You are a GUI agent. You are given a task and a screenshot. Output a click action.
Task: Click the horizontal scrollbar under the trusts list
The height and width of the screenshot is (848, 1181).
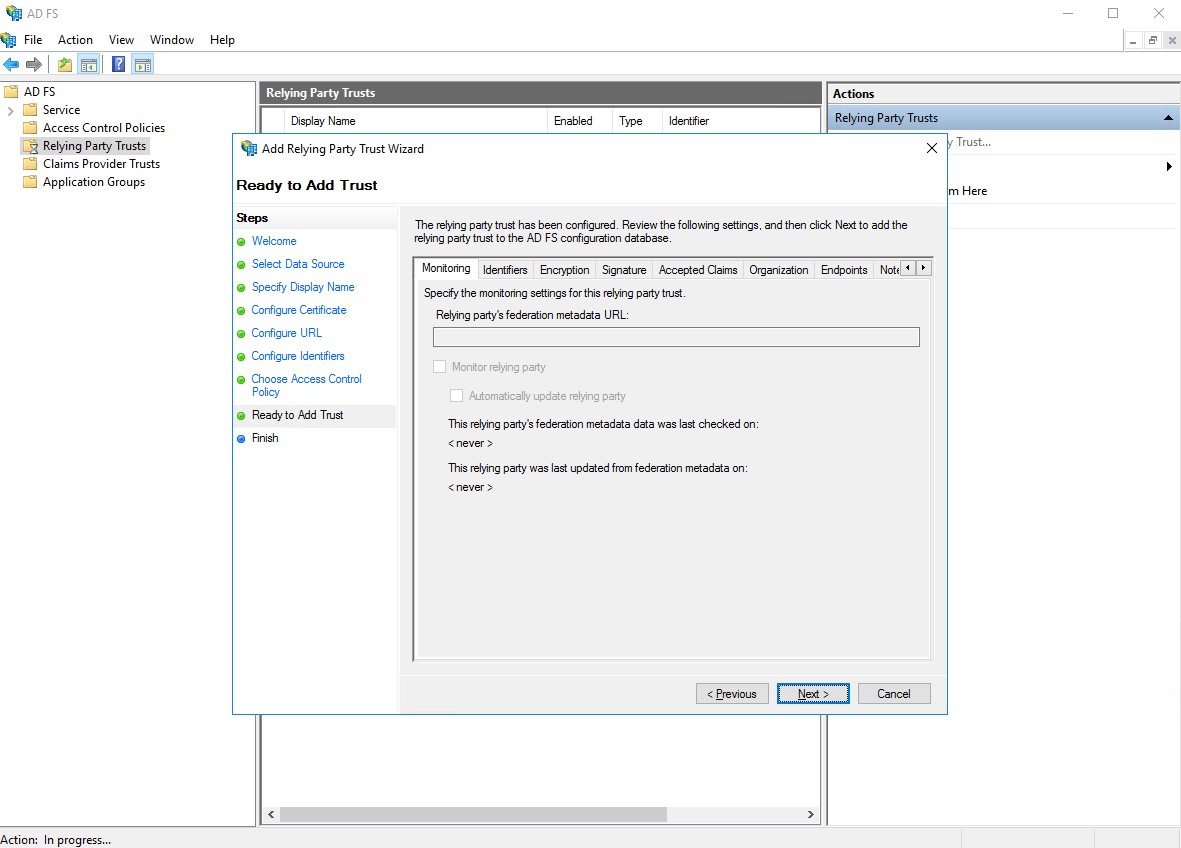tap(540, 815)
